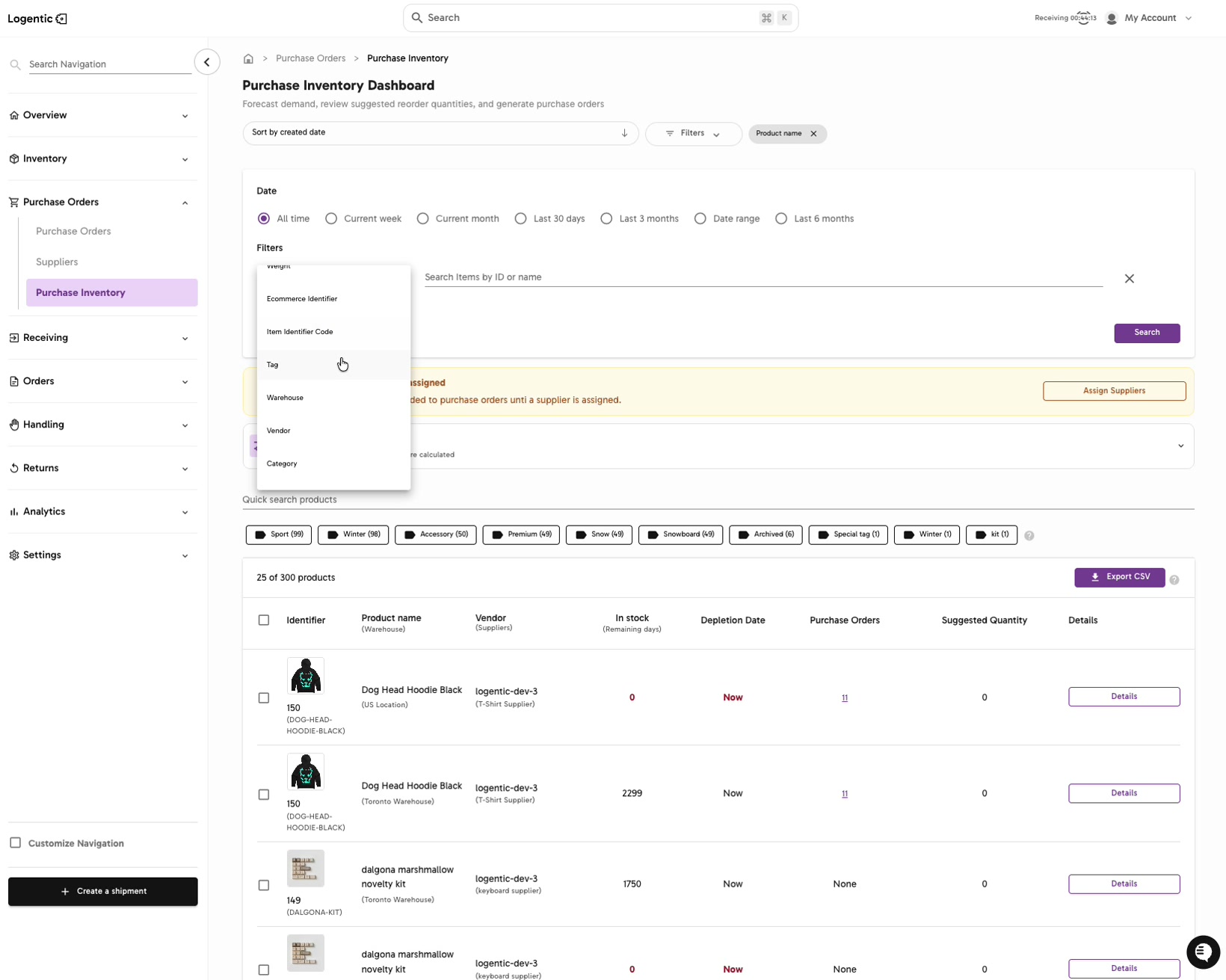Open the Sort by created date dropdown
1226x980 pixels.
(x=440, y=133)
